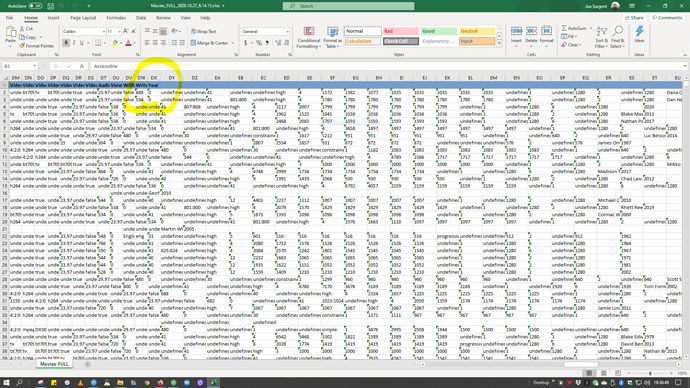Apply the Good cell style
Image resolution: width=690 pixels, height=388 pixels.
[x=438, y=31]
